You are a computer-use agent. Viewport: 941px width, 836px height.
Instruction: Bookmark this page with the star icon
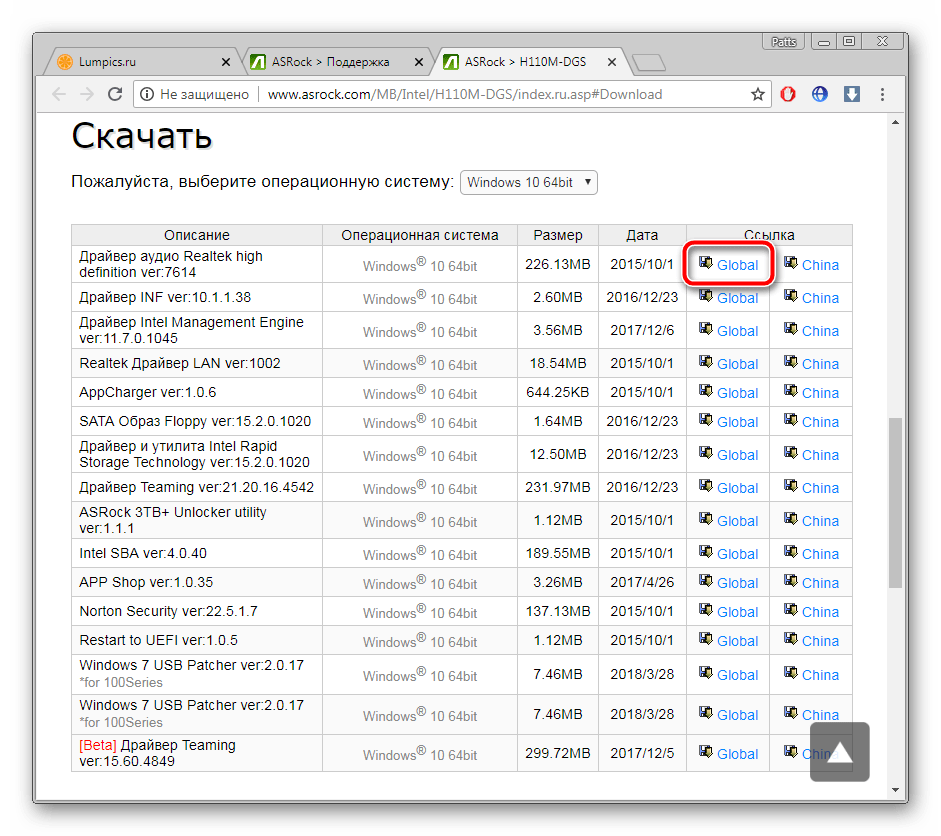point(758,95)
